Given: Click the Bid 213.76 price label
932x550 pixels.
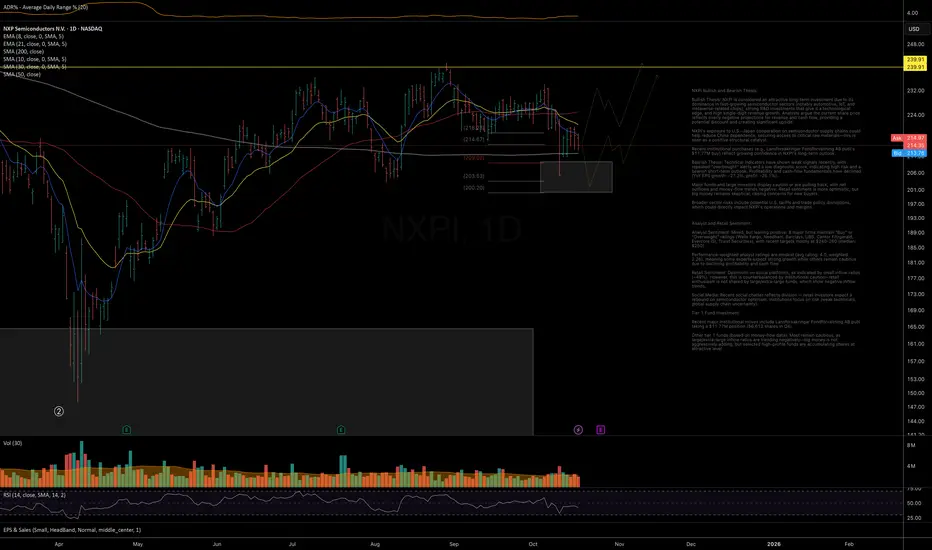Looking at the screenshot, I should (x=908, y=153).
